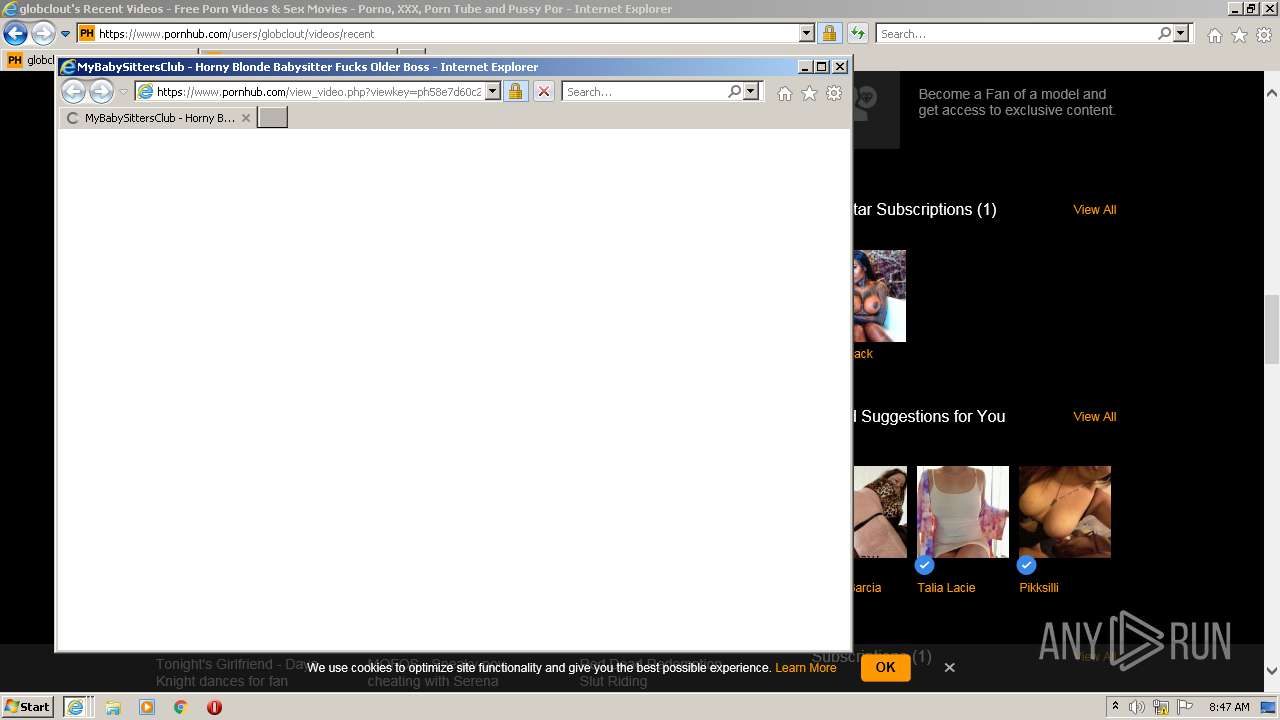Screen dimensions: 1280x720
Task: Open Internet Explorer from the taskbar
Action: coord(75,707)
